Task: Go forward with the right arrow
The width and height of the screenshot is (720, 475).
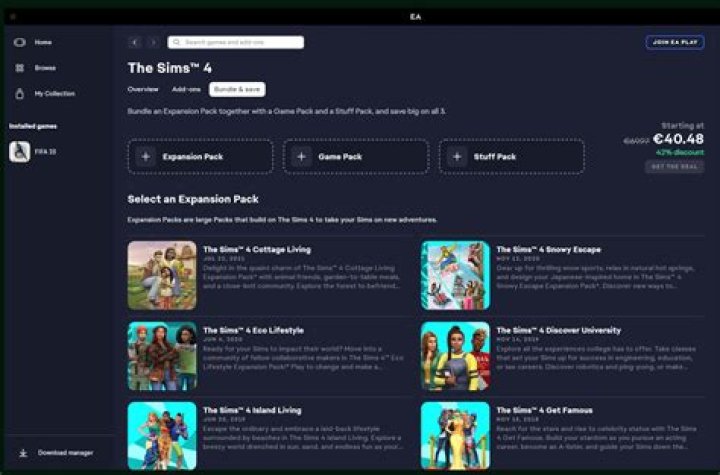Action: pyautogui.click(x=153, y=43)
